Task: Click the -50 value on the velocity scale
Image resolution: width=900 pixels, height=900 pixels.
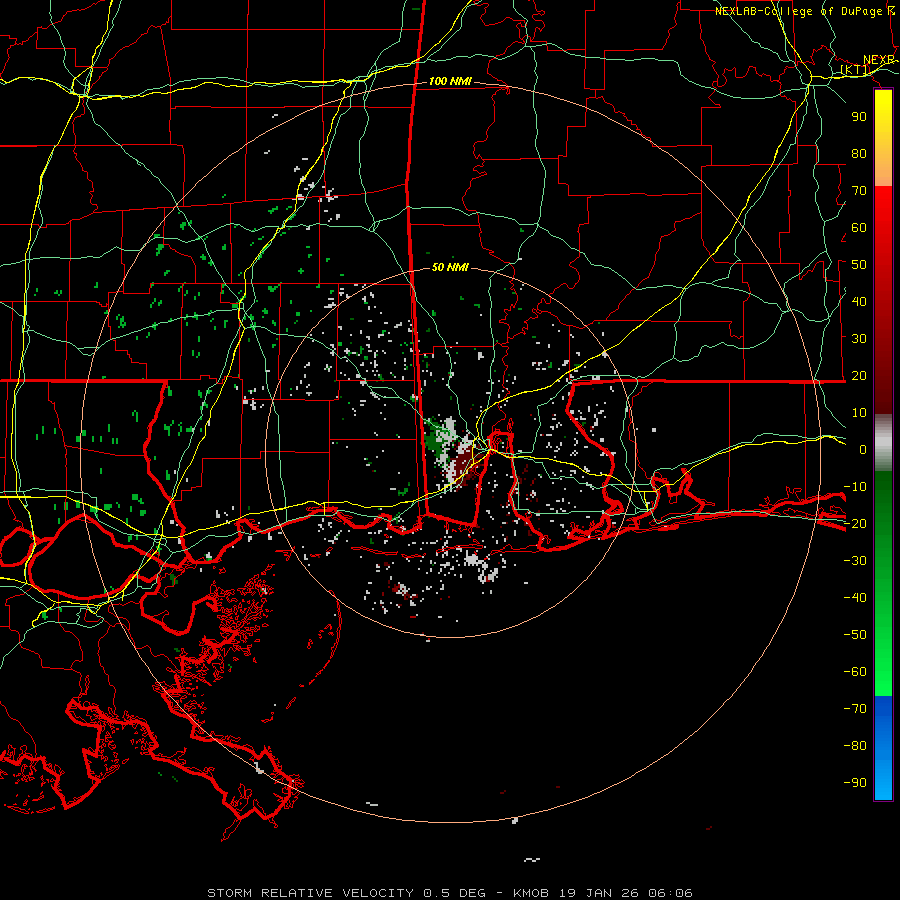Action: coord(855,635)
